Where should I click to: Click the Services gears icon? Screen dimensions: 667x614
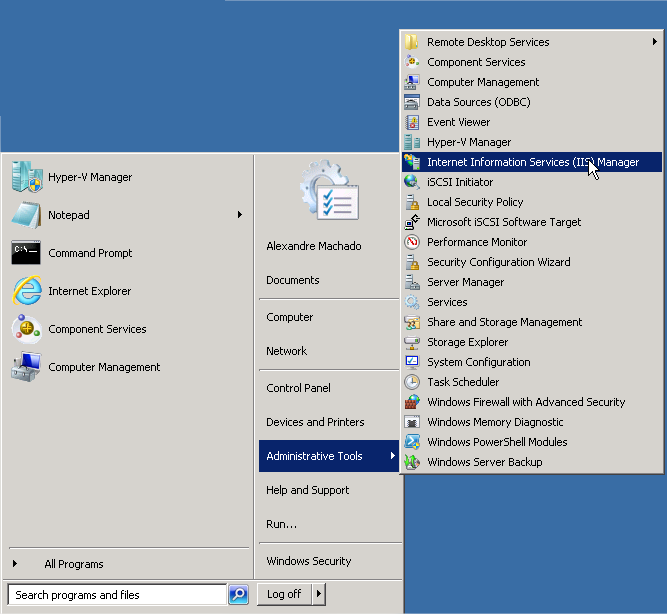(x=411, y=302)
